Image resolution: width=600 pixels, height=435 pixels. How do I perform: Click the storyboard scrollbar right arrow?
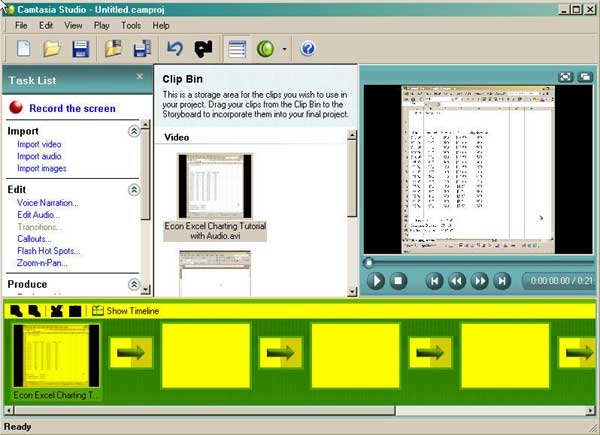591,411
